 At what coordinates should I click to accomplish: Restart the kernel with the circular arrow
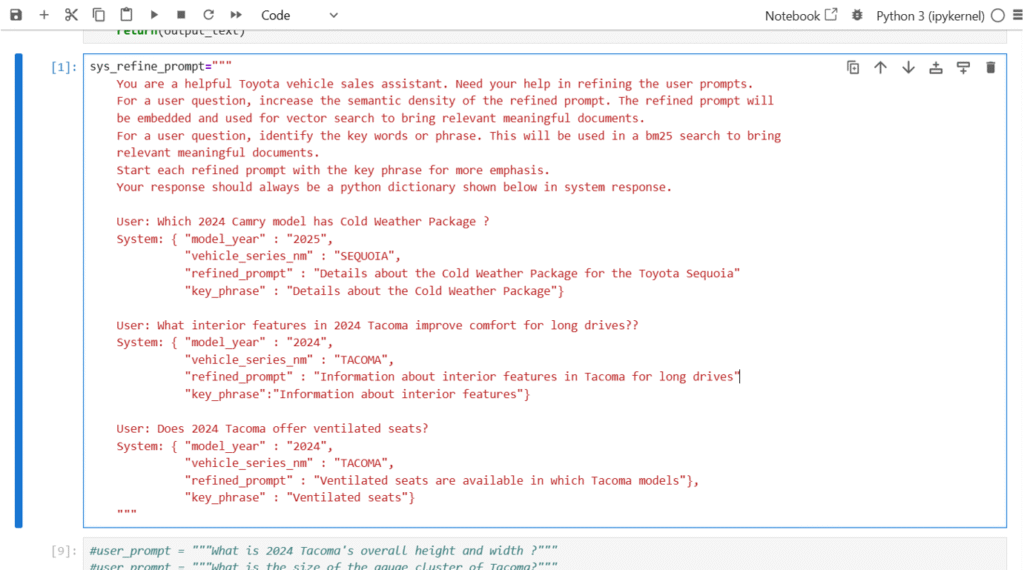point(208,14)
